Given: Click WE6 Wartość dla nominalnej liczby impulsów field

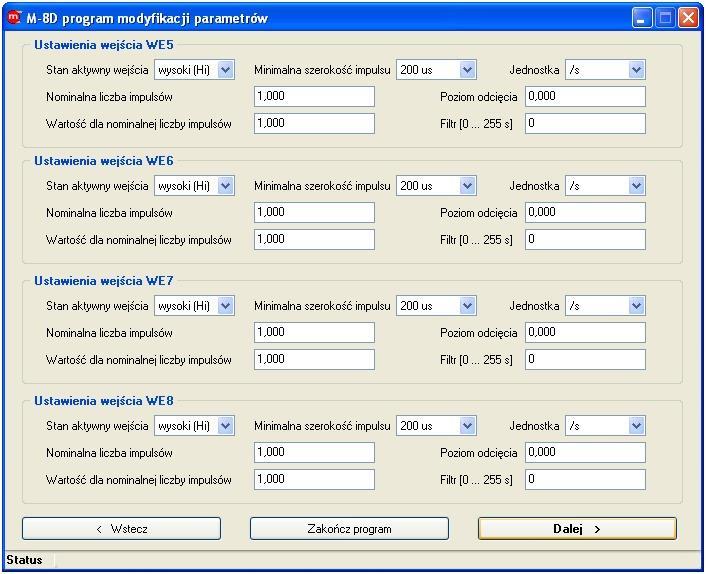Looking at the screenshot, I should coord(314,240).
